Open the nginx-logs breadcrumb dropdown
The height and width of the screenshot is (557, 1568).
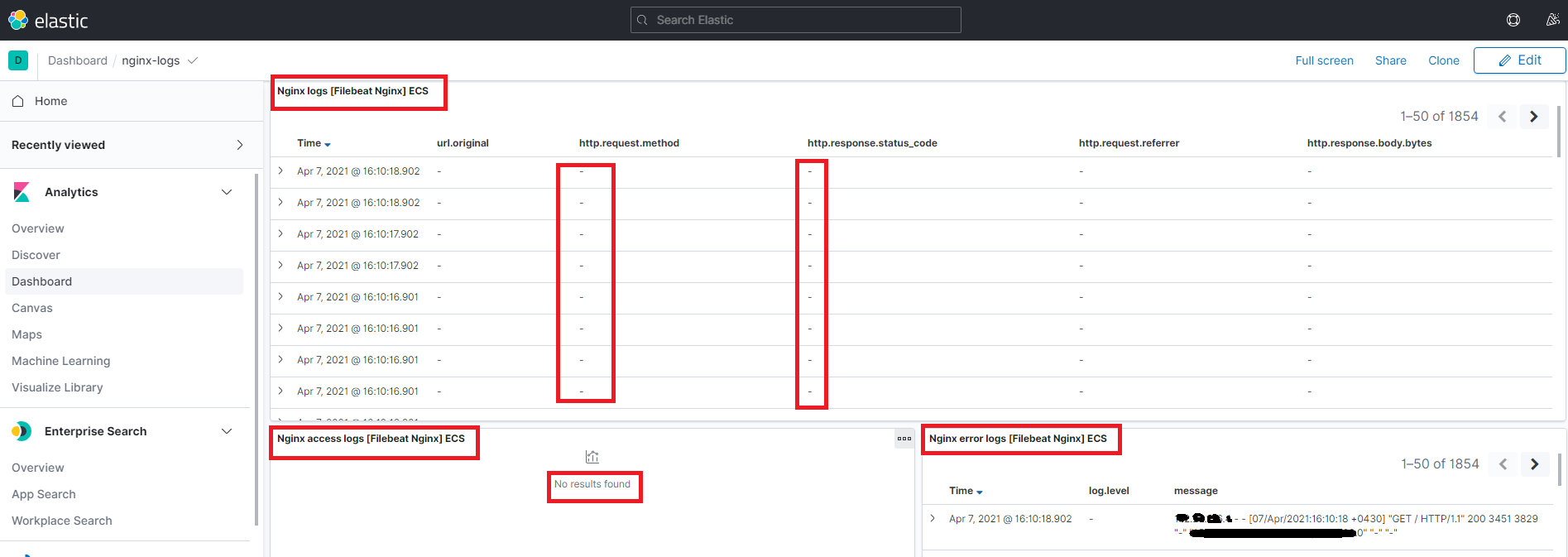click(193, 60)
